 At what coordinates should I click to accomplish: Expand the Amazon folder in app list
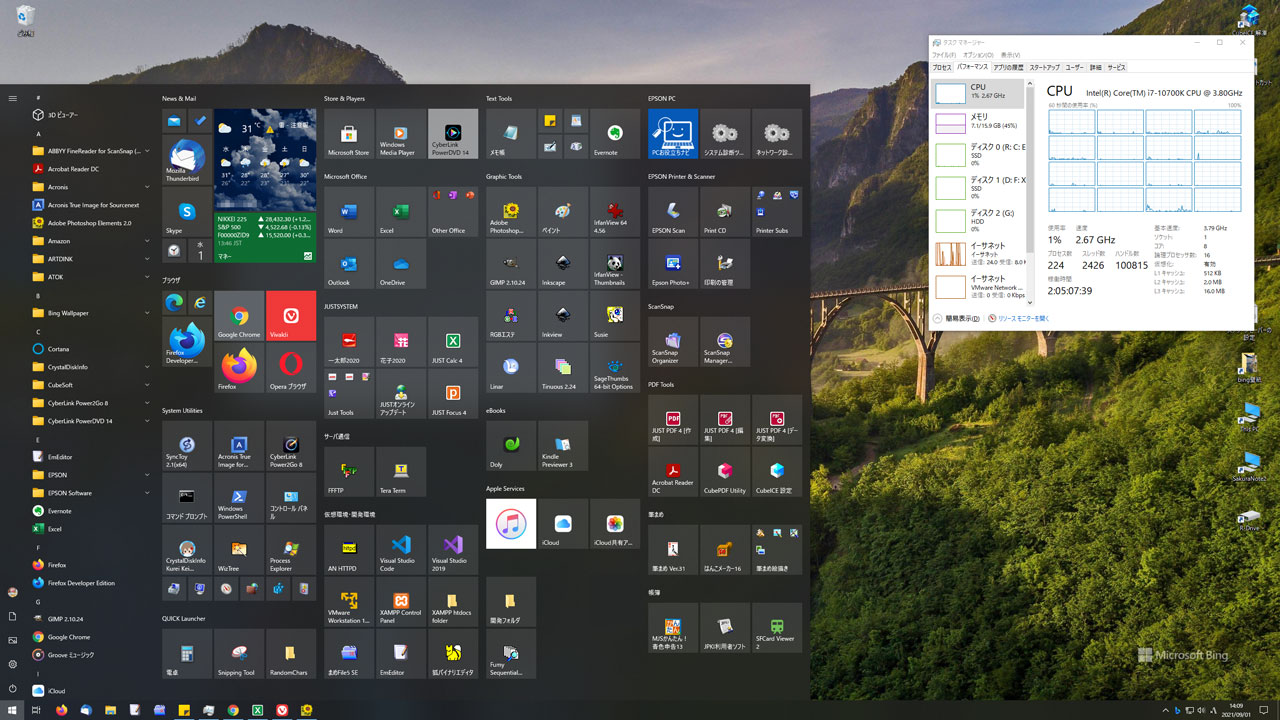point(91,241)
